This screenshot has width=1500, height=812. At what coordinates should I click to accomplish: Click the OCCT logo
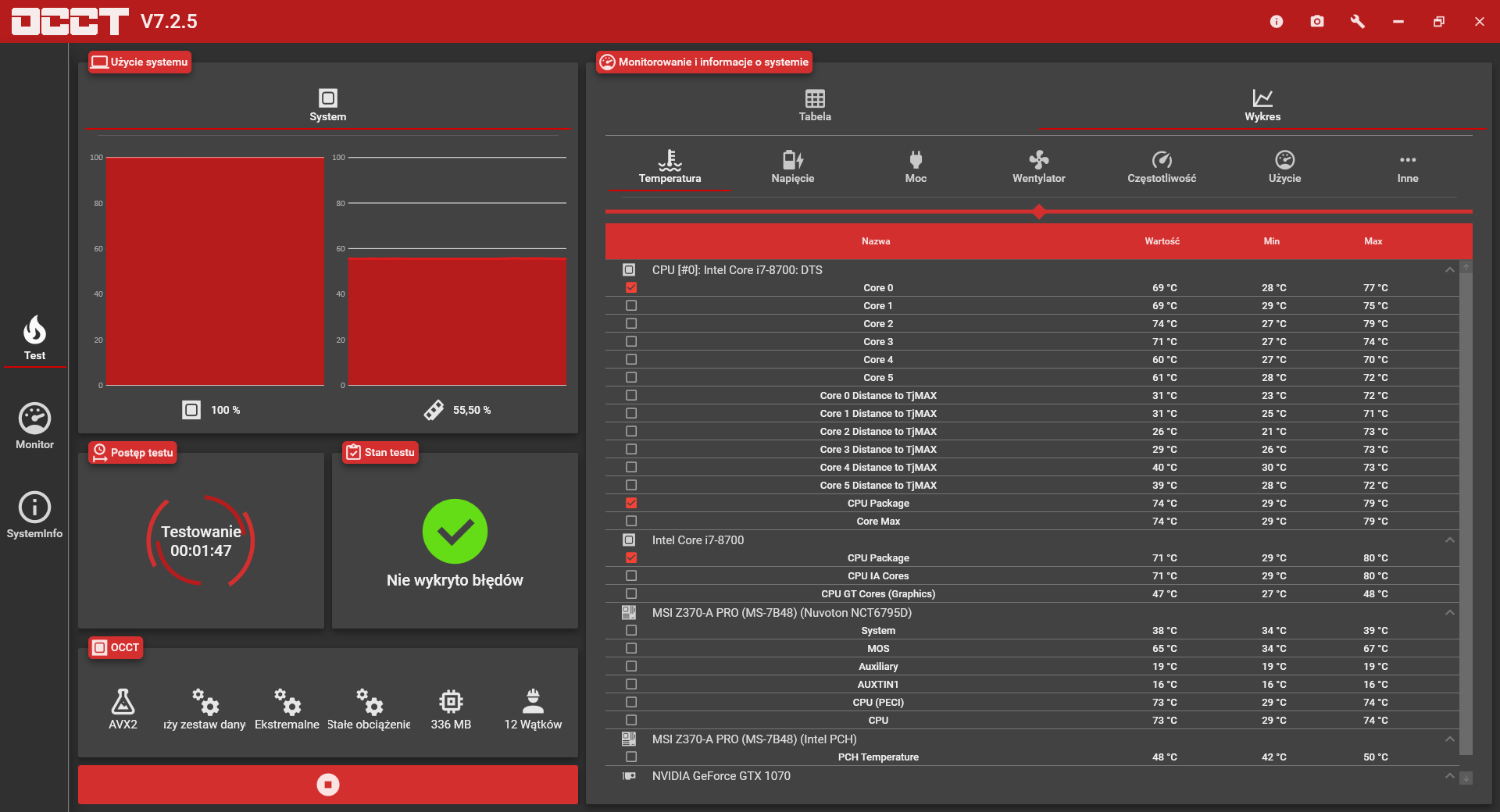coord(70,22)
